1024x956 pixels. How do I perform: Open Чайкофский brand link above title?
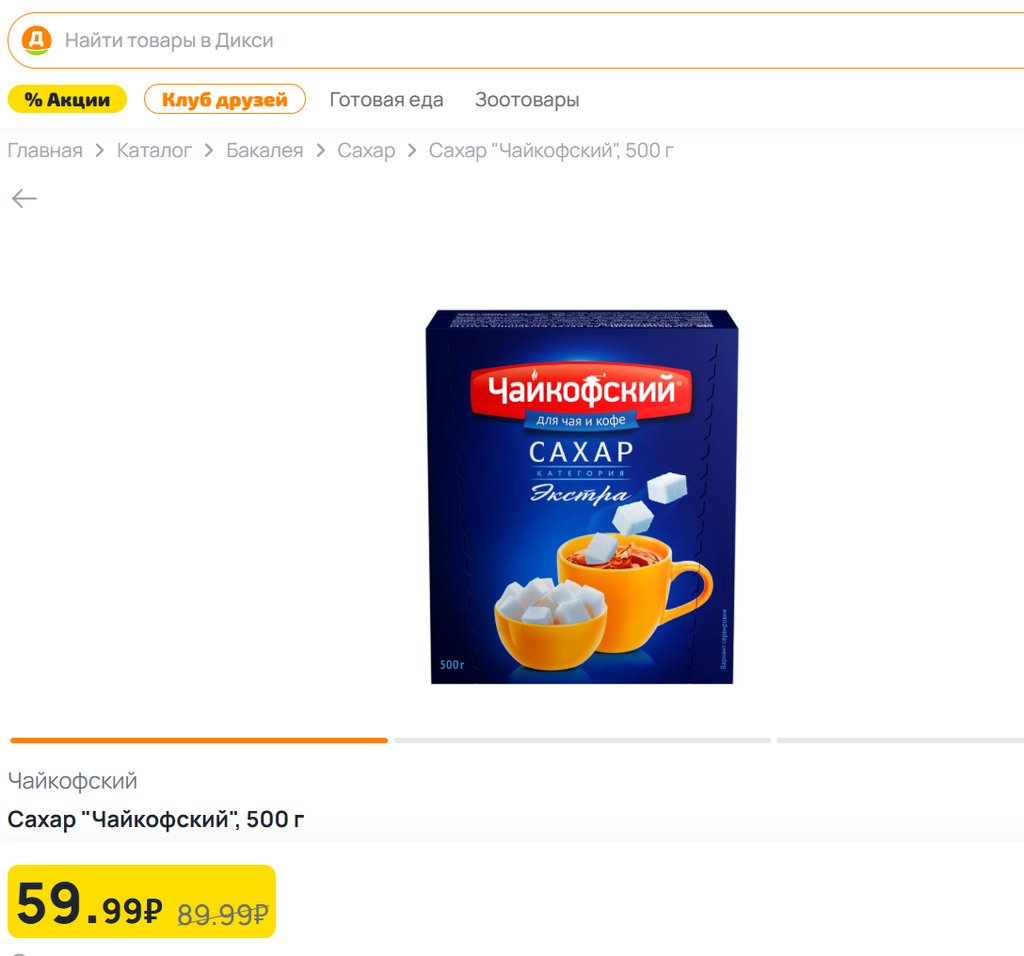point(72,781)
